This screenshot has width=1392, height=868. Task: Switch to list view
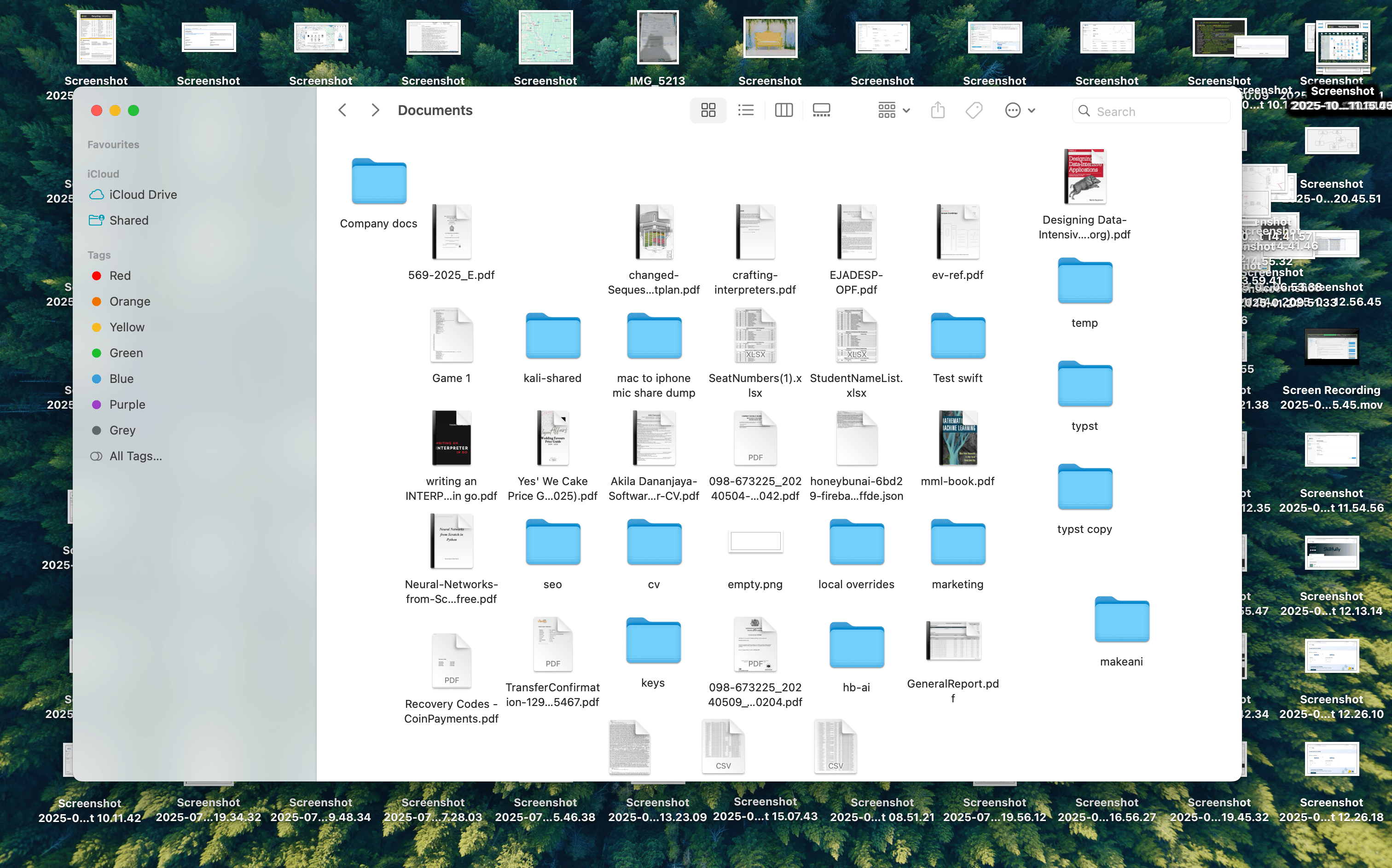point(746,110)
